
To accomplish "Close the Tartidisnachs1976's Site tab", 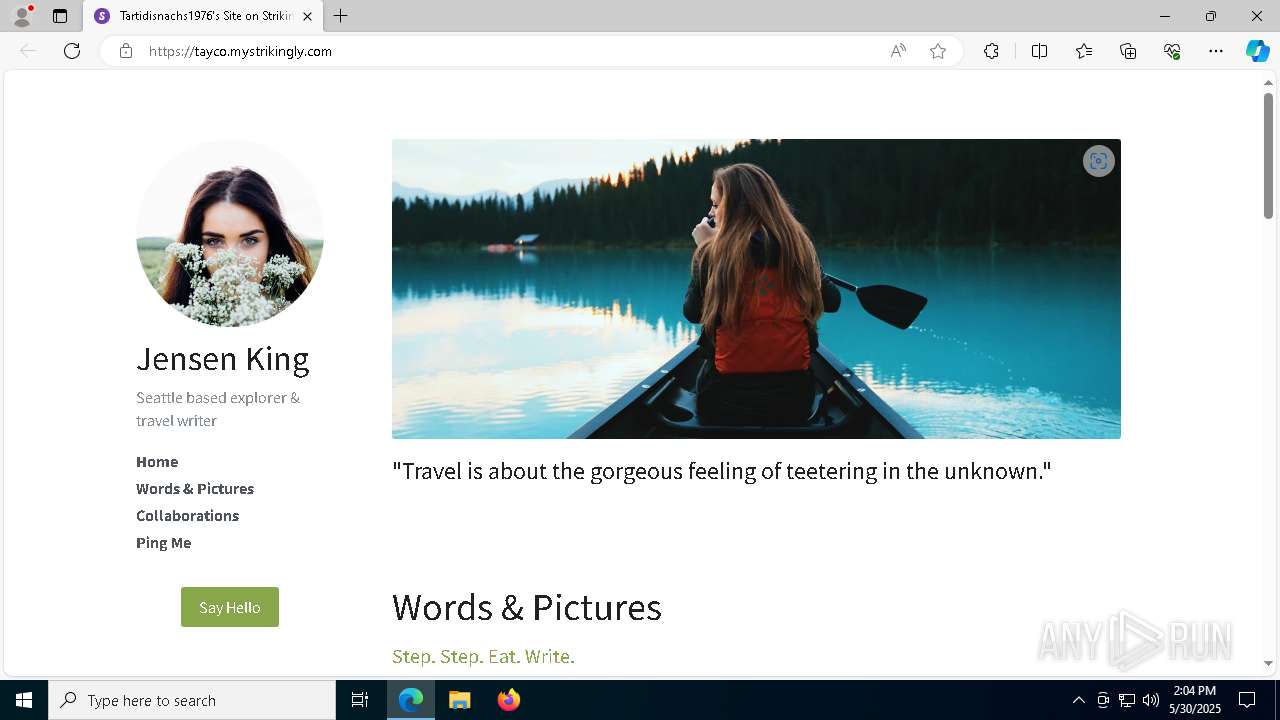I will point(307,16).
